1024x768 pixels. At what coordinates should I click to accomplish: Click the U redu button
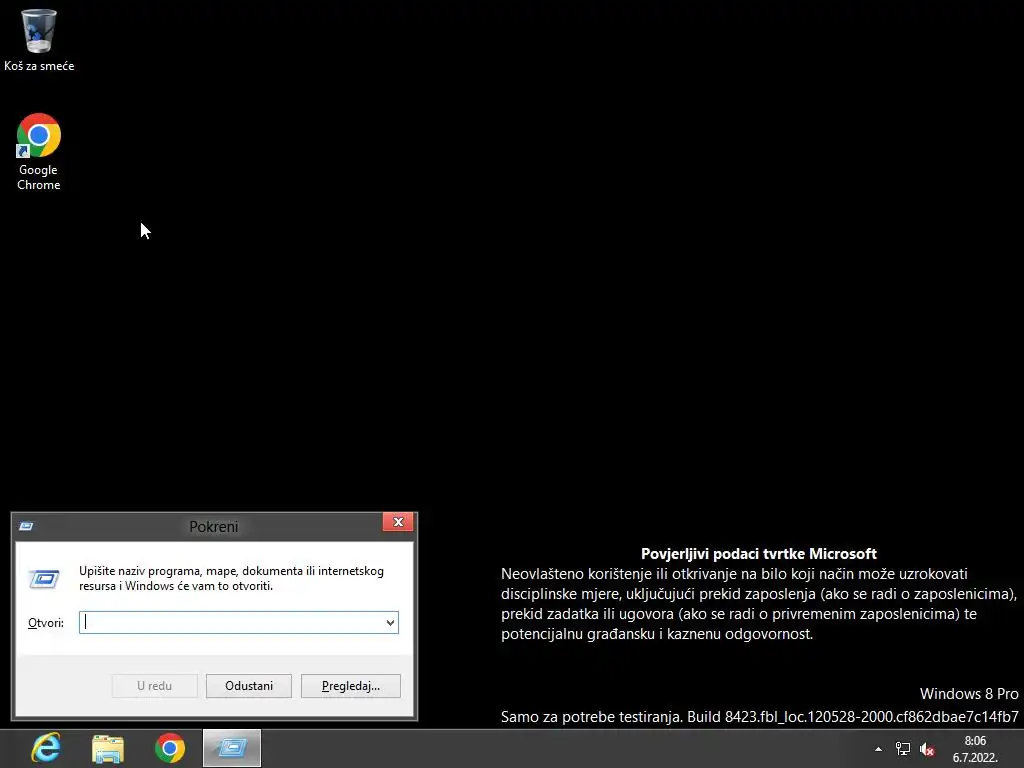[155, 686]
